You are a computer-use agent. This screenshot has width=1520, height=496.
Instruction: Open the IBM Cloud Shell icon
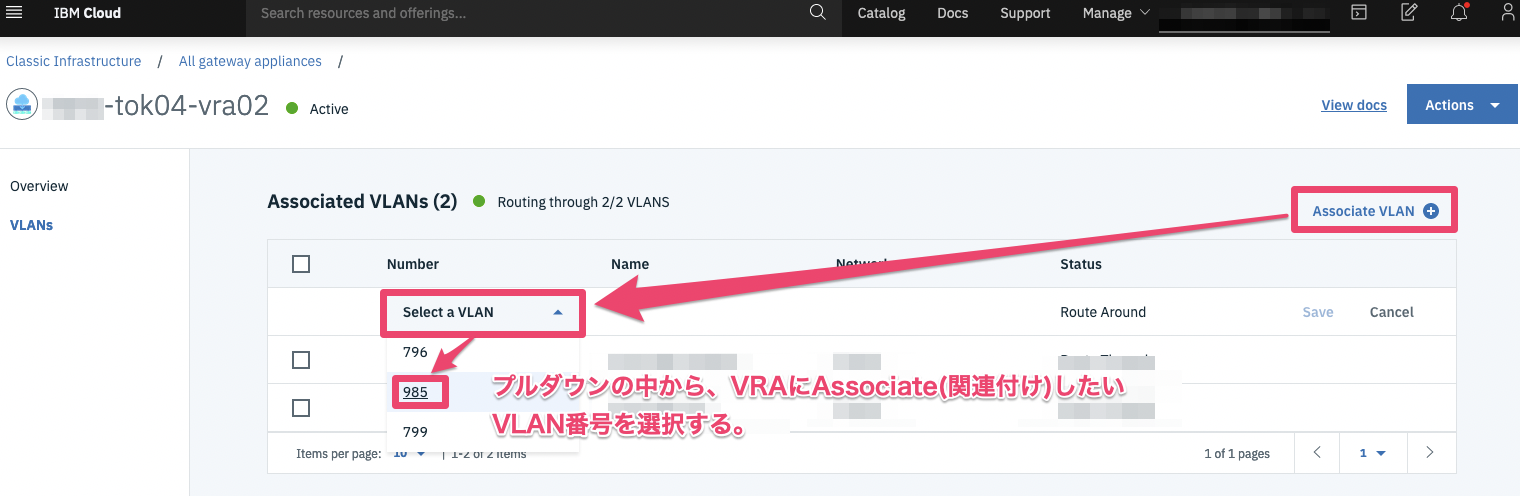[x=1359, y=13]
